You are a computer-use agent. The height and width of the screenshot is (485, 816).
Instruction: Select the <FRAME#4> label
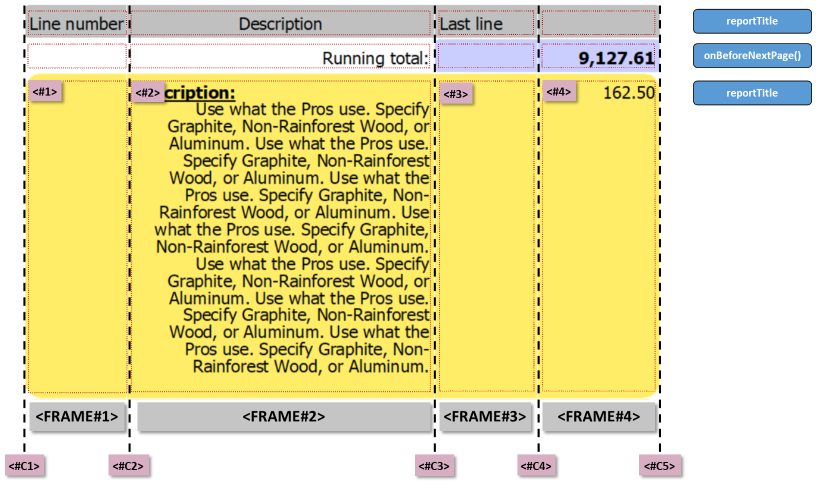point(598,417)
